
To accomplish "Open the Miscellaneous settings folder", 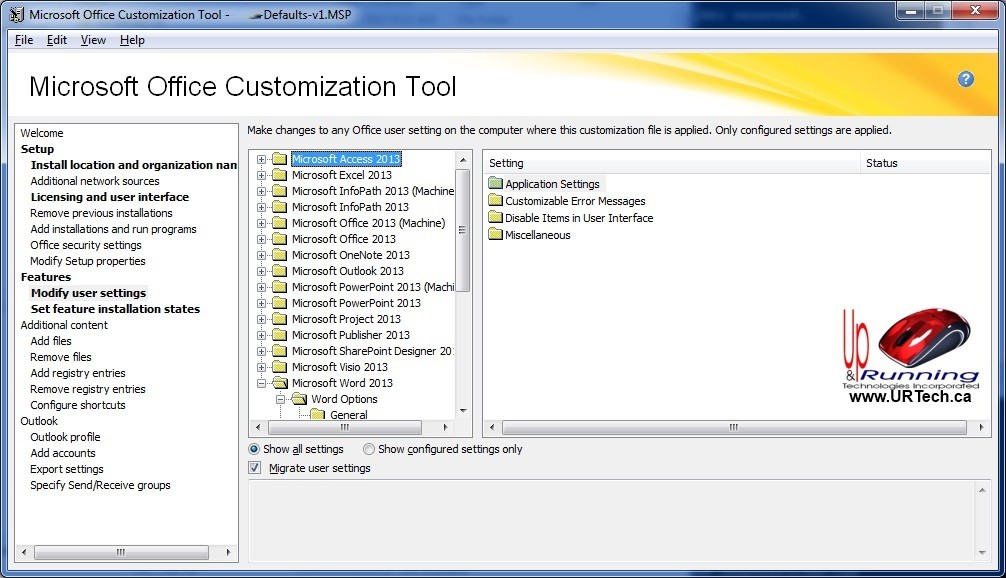I will [537, 234].
